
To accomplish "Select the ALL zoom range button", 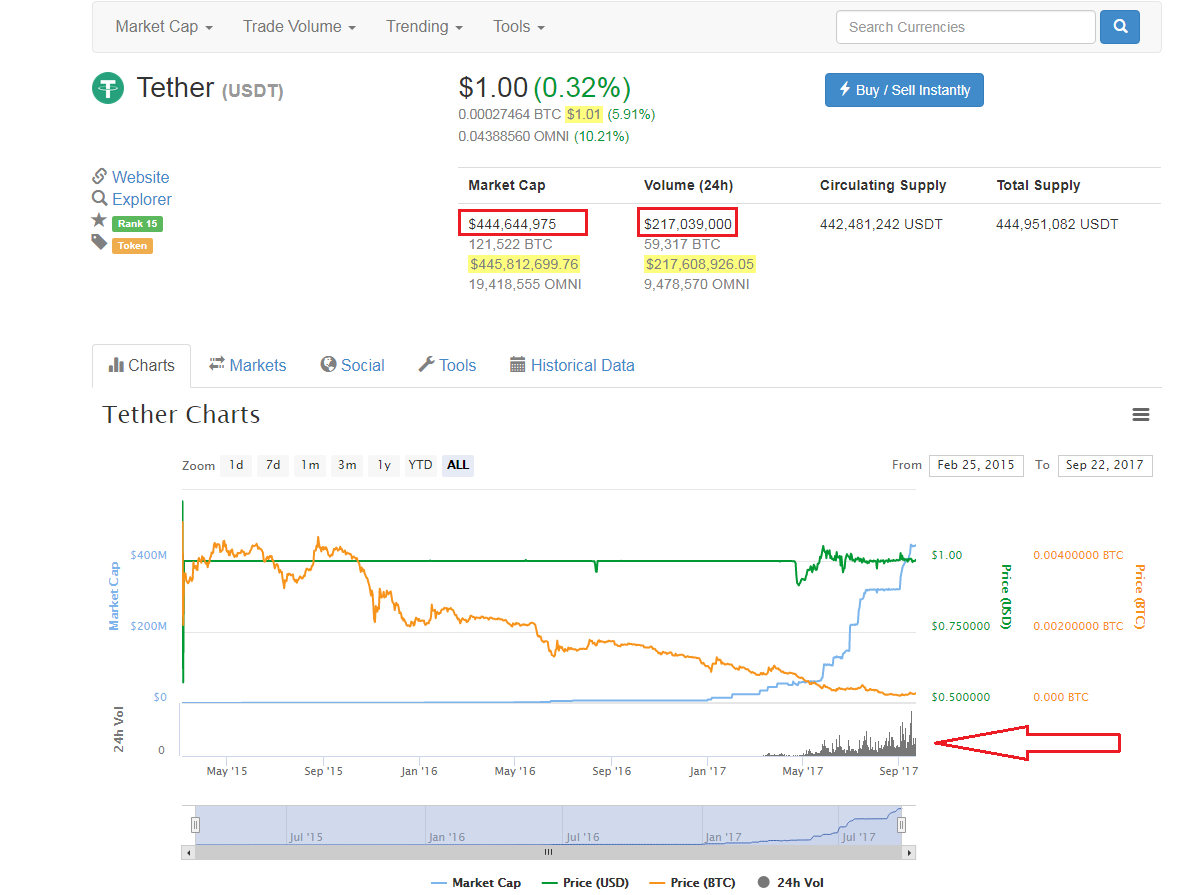I will [x=458, y=465].
